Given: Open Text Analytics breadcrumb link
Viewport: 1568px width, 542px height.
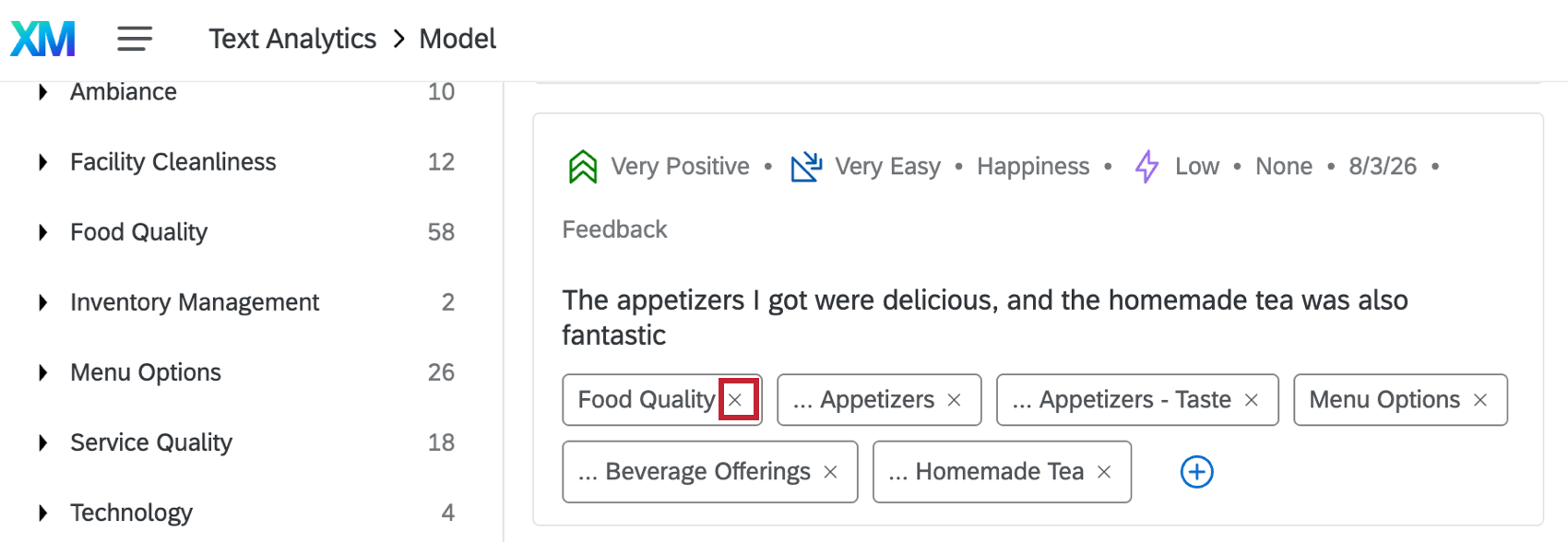Looking at the screenshot, I should click(292, 39).
